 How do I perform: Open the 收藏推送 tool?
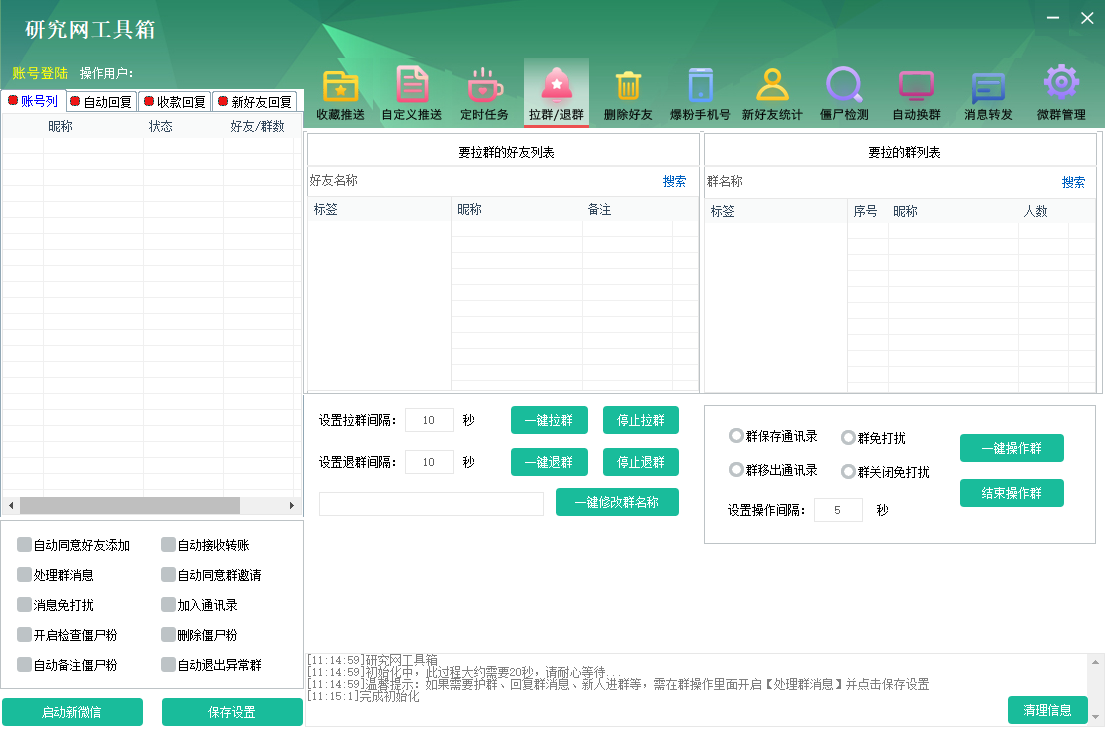coord(340,90)
